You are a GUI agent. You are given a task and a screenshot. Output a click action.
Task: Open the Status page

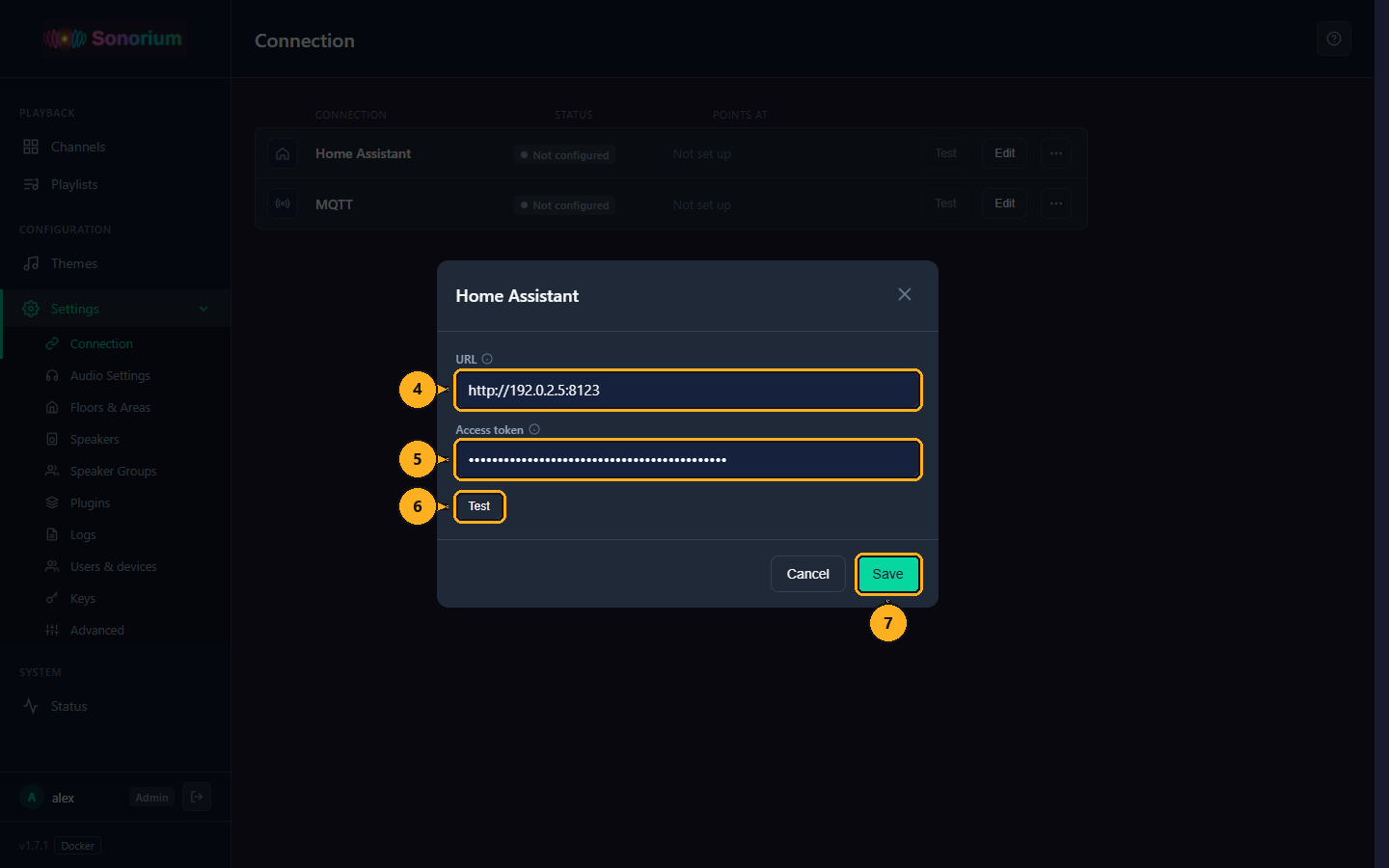point(115,706)
